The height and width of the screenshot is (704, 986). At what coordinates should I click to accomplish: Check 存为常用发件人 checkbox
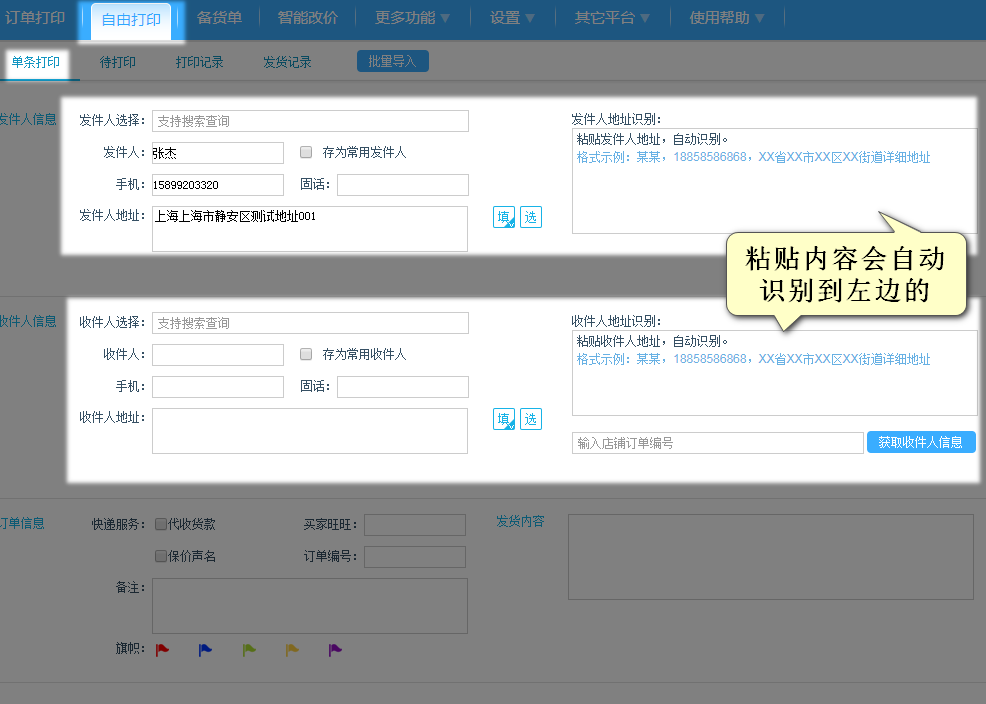(x=306, y=152)
